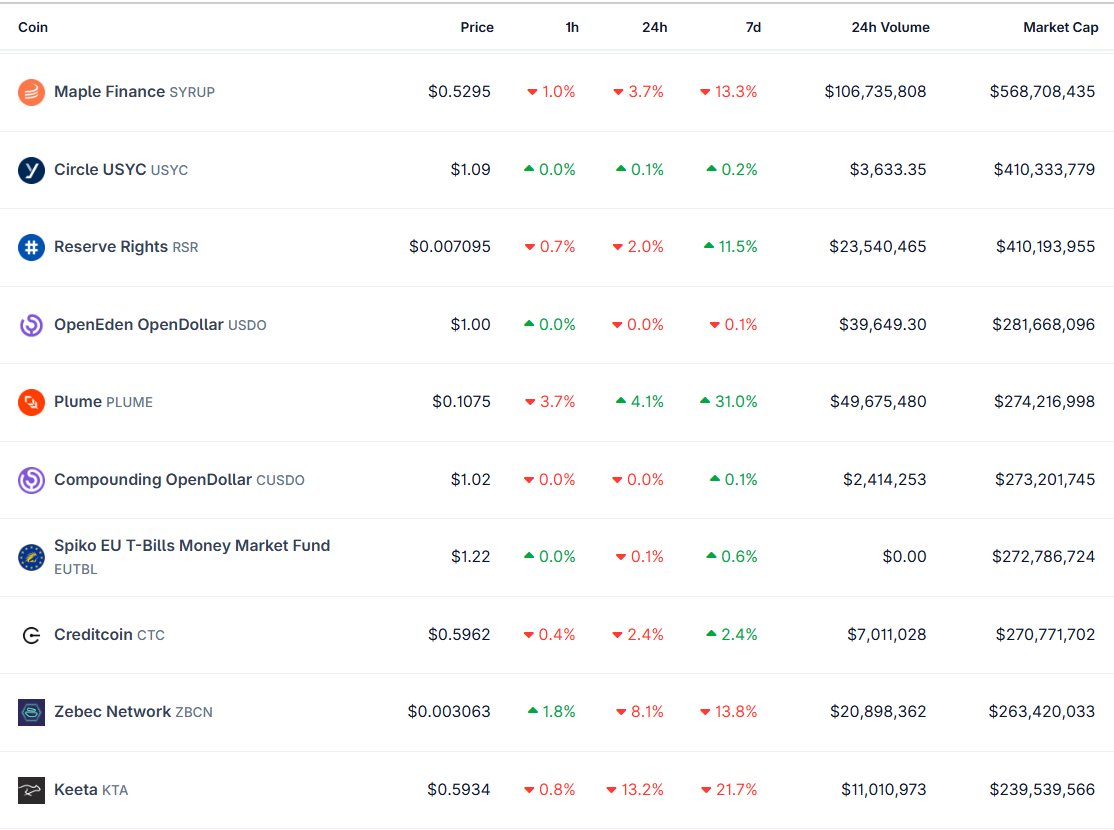The image size is (1114, 830).
Task: Open the Keeta KTA coin page
Action: (91, 789)
